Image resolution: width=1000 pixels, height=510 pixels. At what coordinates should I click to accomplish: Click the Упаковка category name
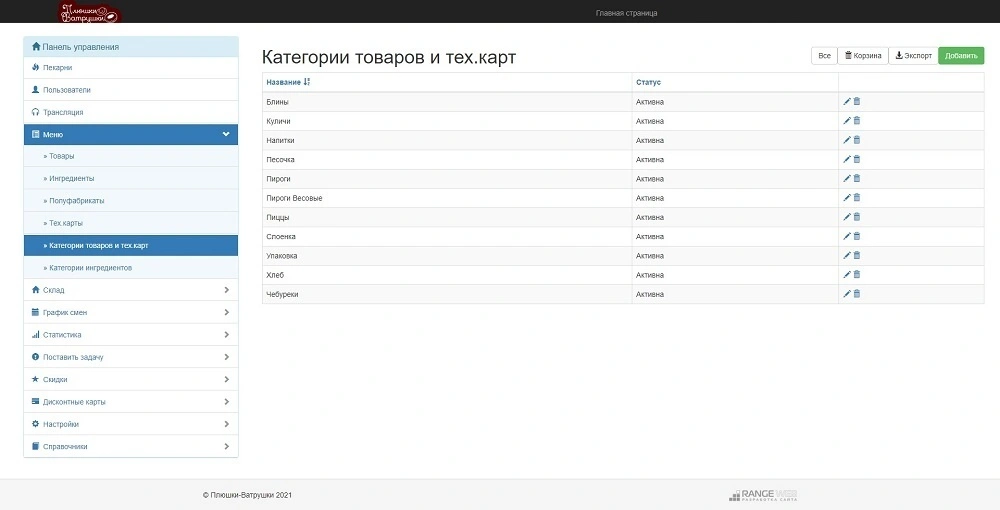[281, 256]
